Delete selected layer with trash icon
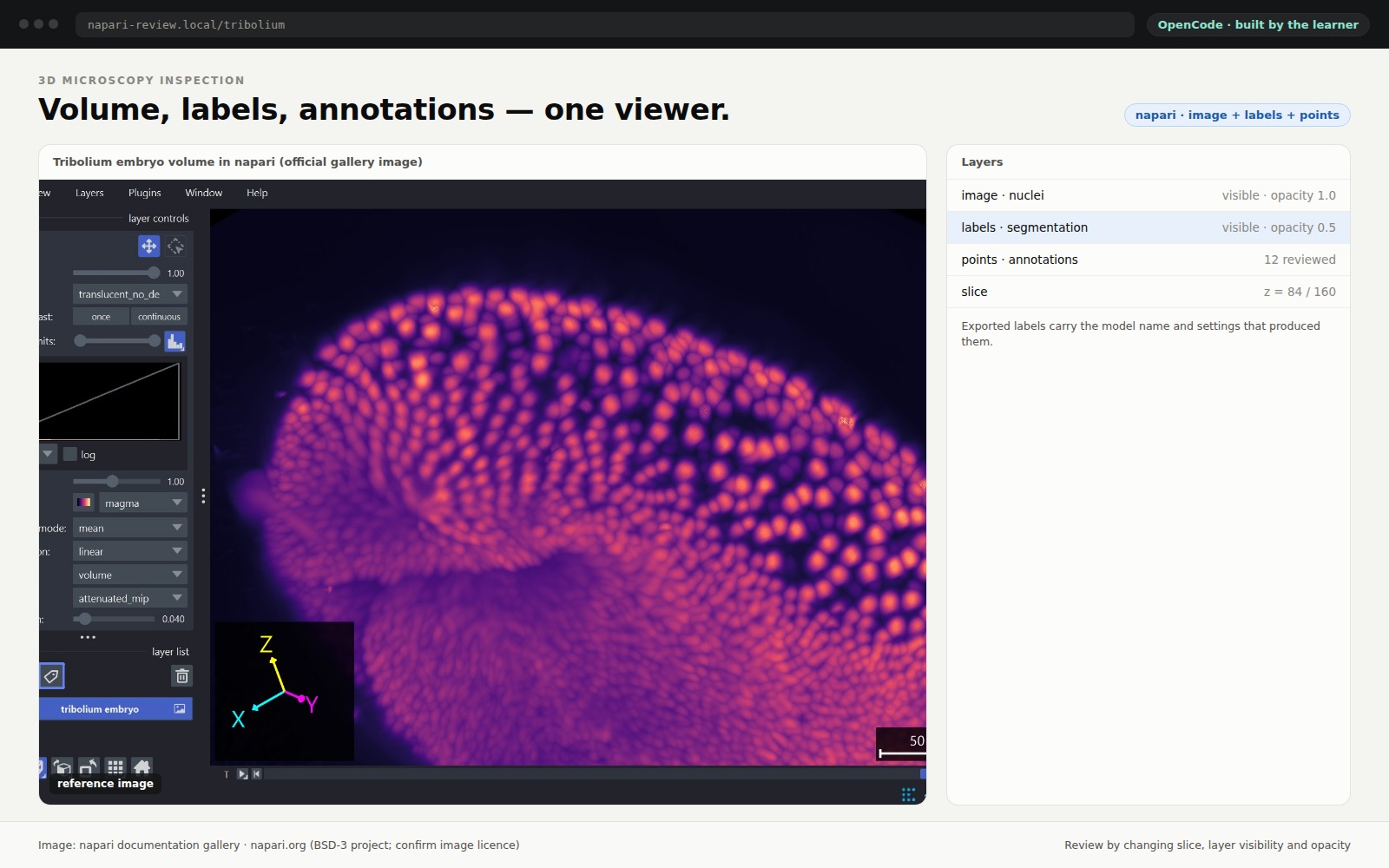 click(181, 676)
